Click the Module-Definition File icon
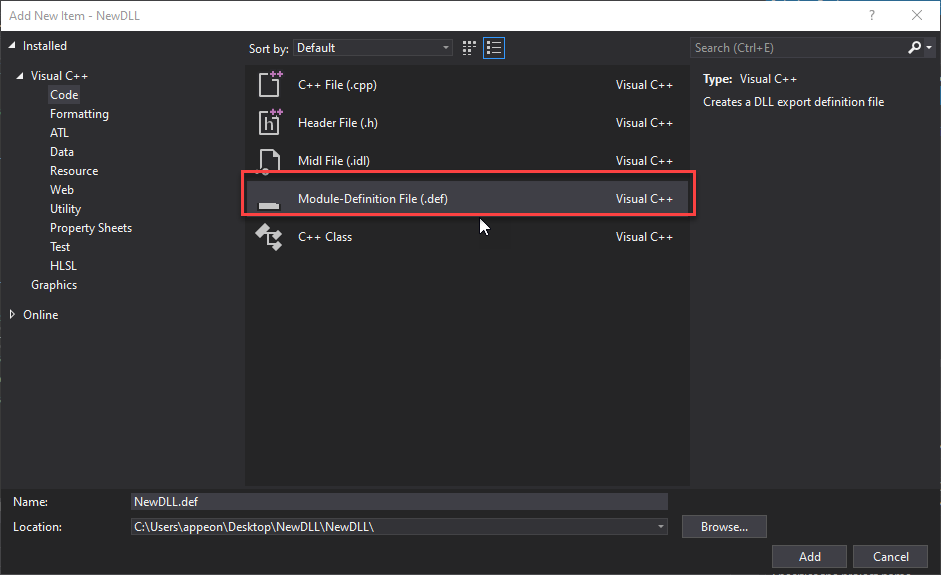Image resolution: width=941 pixels, height=575 pixels. [x=270, y=200]
